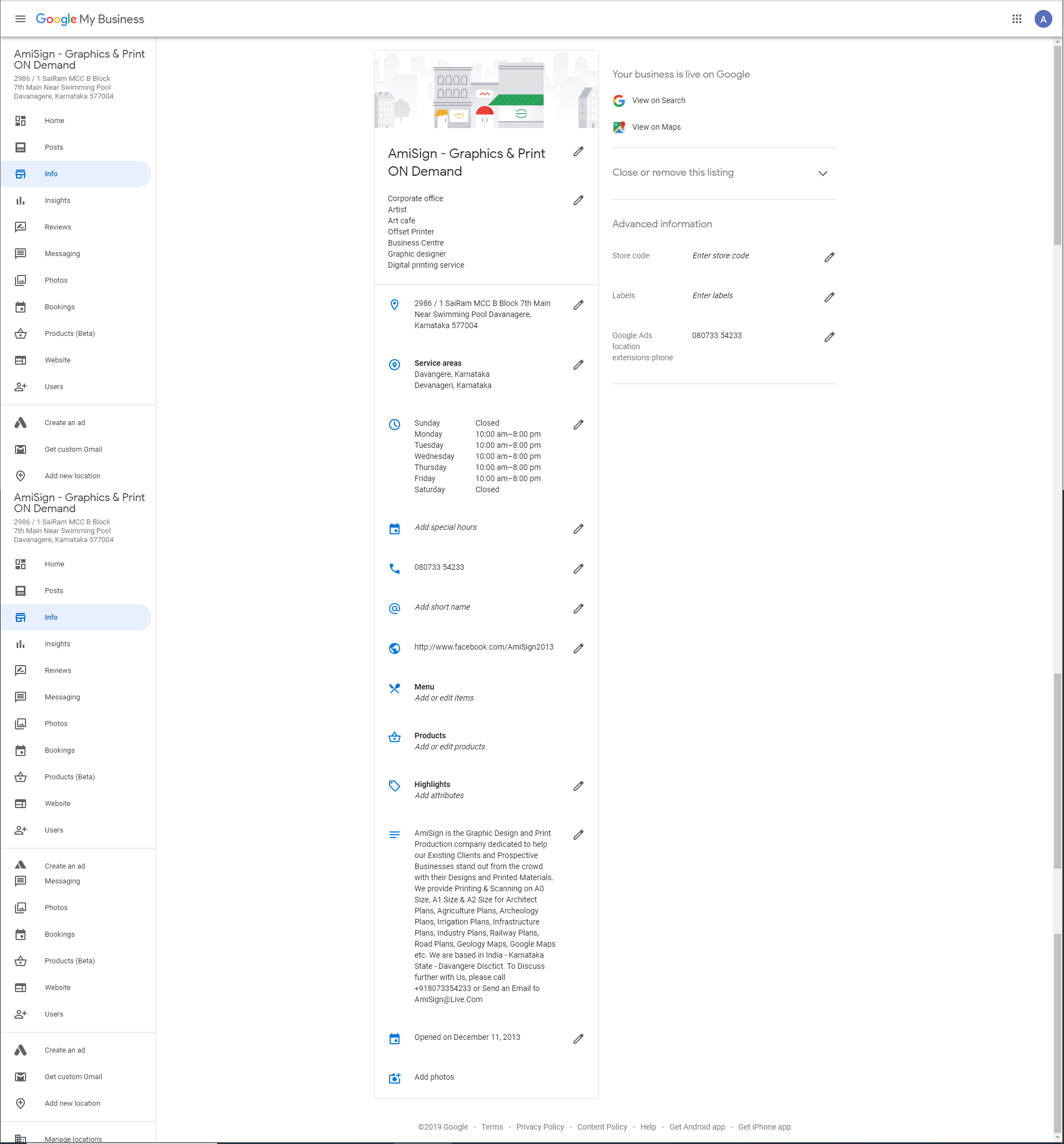Edit the Facebook website URL pencil
The image size is (1064, 1144).
(579, 648)
